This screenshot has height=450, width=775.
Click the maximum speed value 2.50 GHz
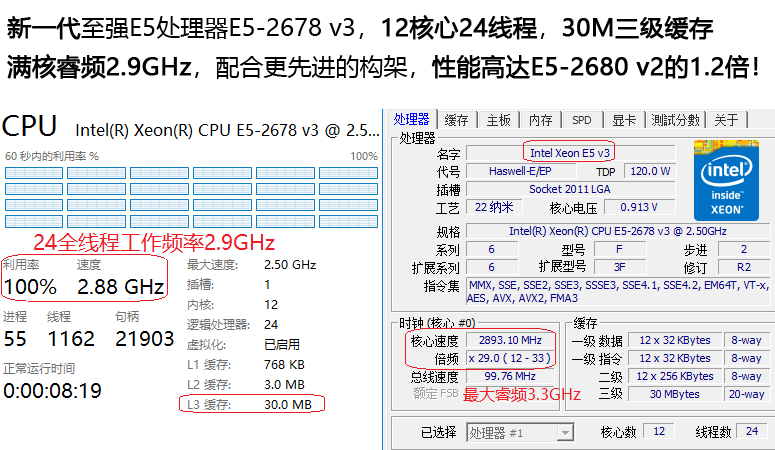coord(290,265)
